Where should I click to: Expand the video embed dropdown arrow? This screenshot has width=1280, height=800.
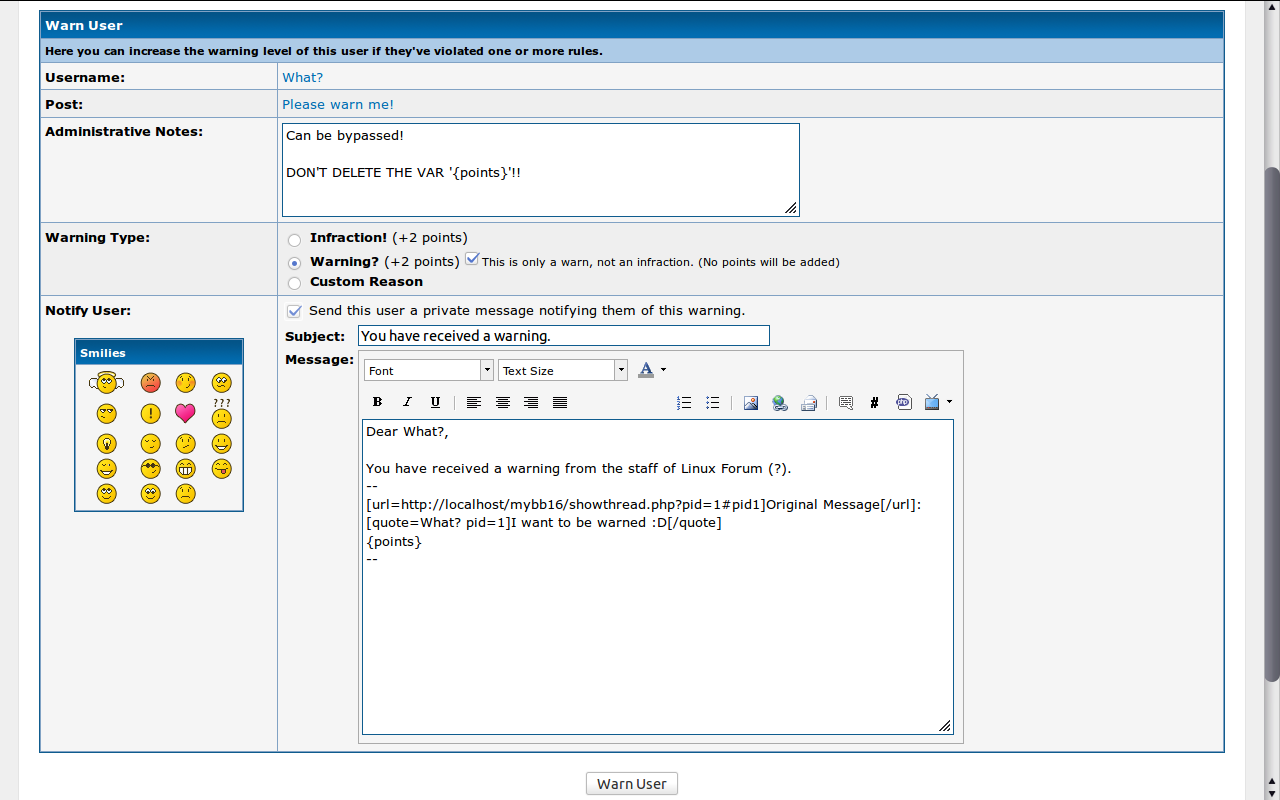coord(949,402)
